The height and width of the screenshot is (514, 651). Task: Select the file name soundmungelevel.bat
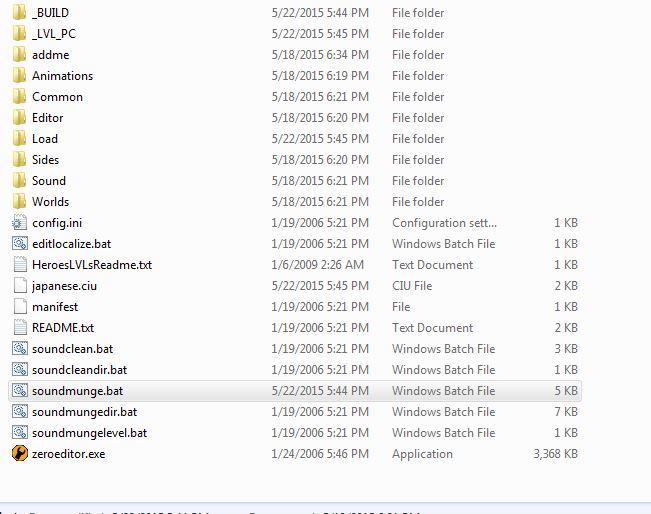90,433
